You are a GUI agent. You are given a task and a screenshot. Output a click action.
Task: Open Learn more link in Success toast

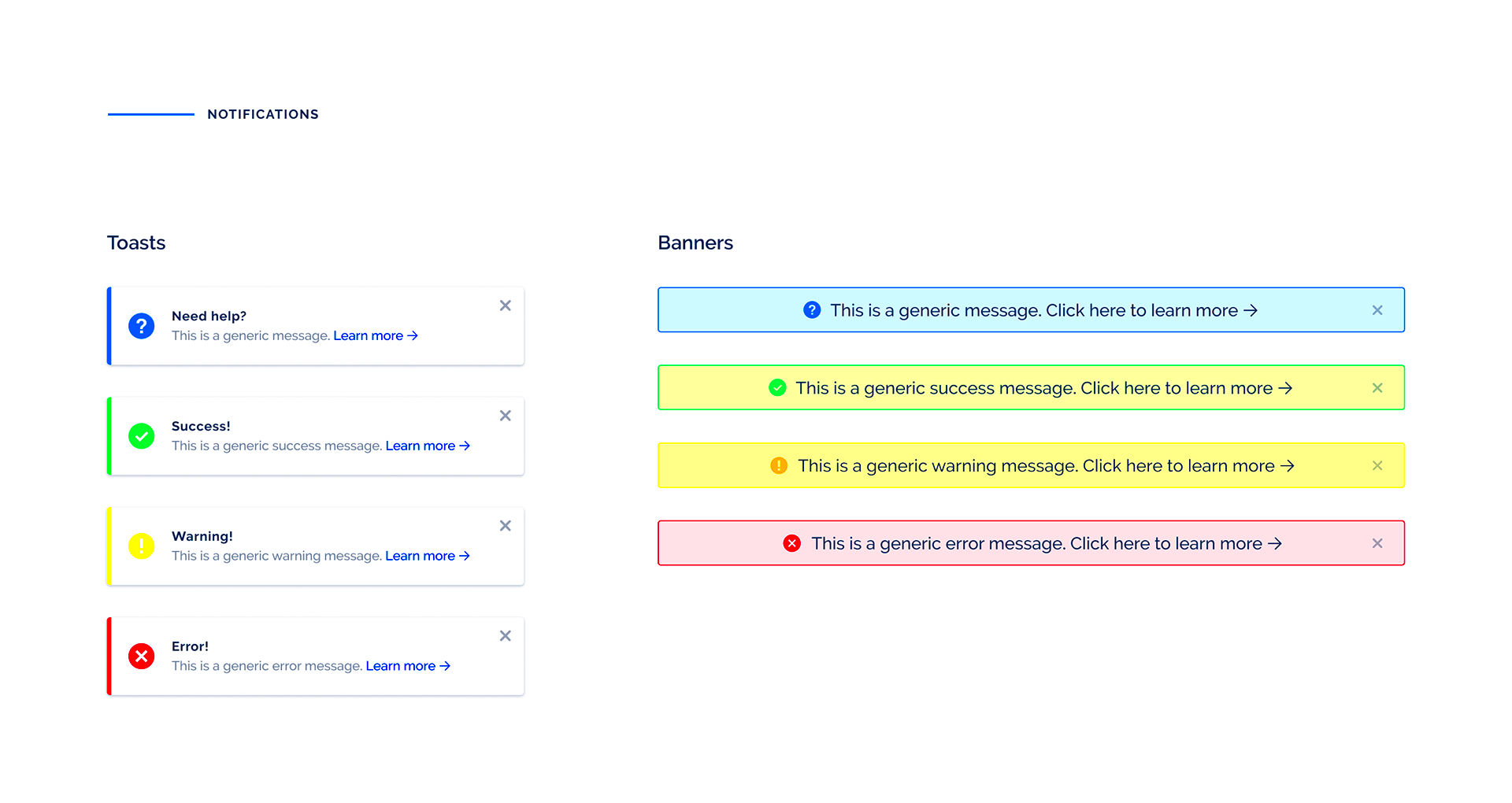(428, 446)
